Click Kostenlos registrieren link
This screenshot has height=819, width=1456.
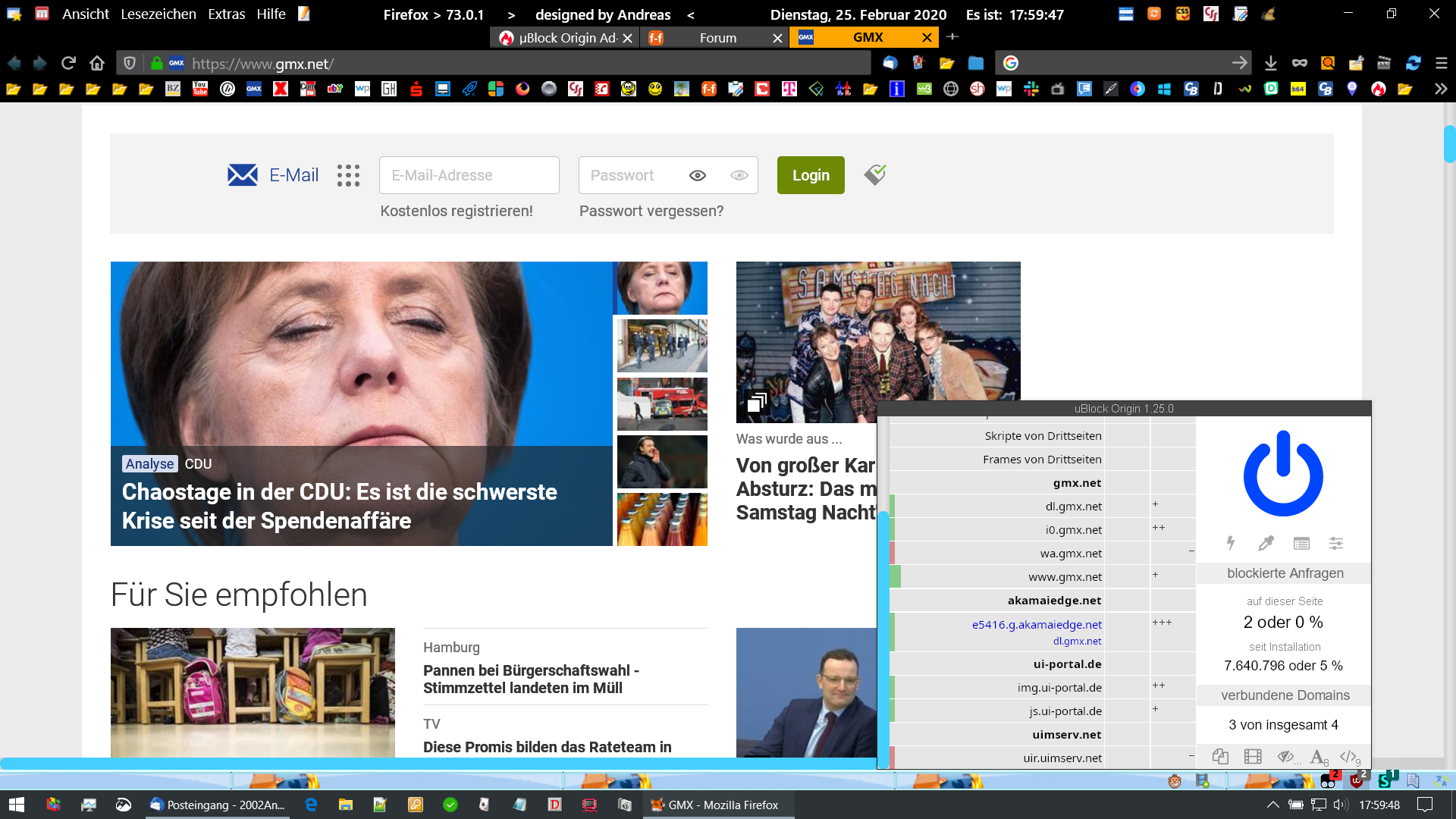(457, 211)
